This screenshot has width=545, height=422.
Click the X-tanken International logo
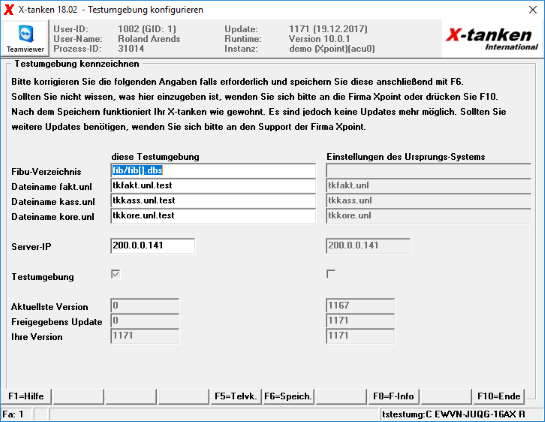point(492,39)
